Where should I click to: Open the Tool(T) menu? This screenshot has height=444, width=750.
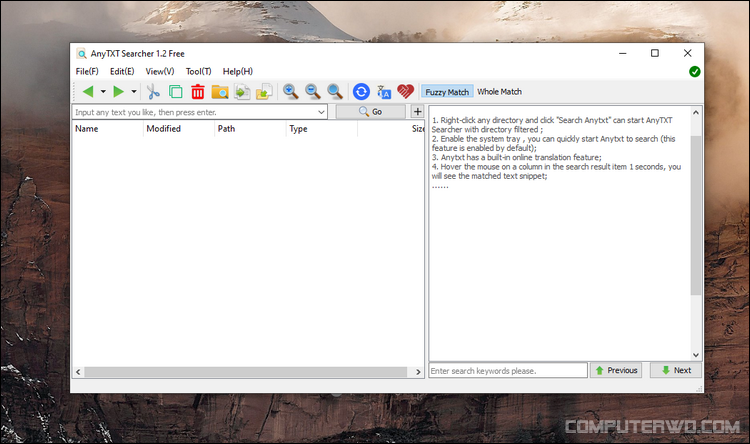click(199, 71)
